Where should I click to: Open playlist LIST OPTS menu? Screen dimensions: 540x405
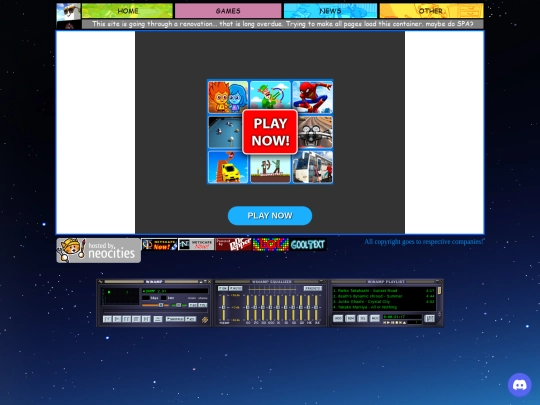coord(429,318)
